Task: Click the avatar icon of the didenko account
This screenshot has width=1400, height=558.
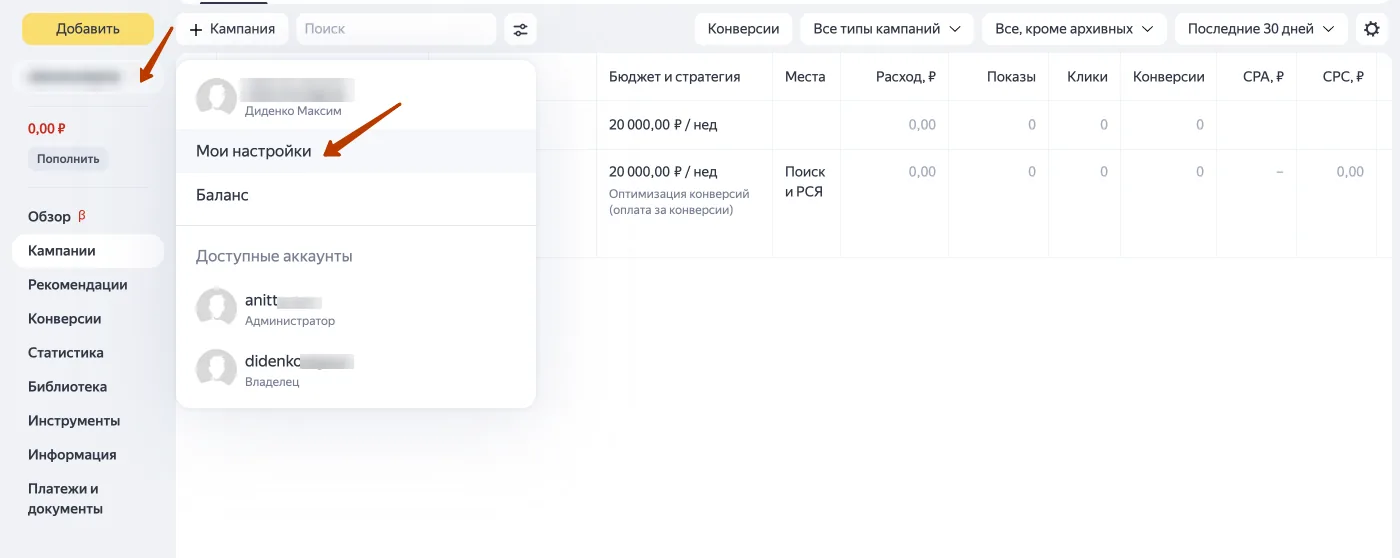Action: (216, 369)
